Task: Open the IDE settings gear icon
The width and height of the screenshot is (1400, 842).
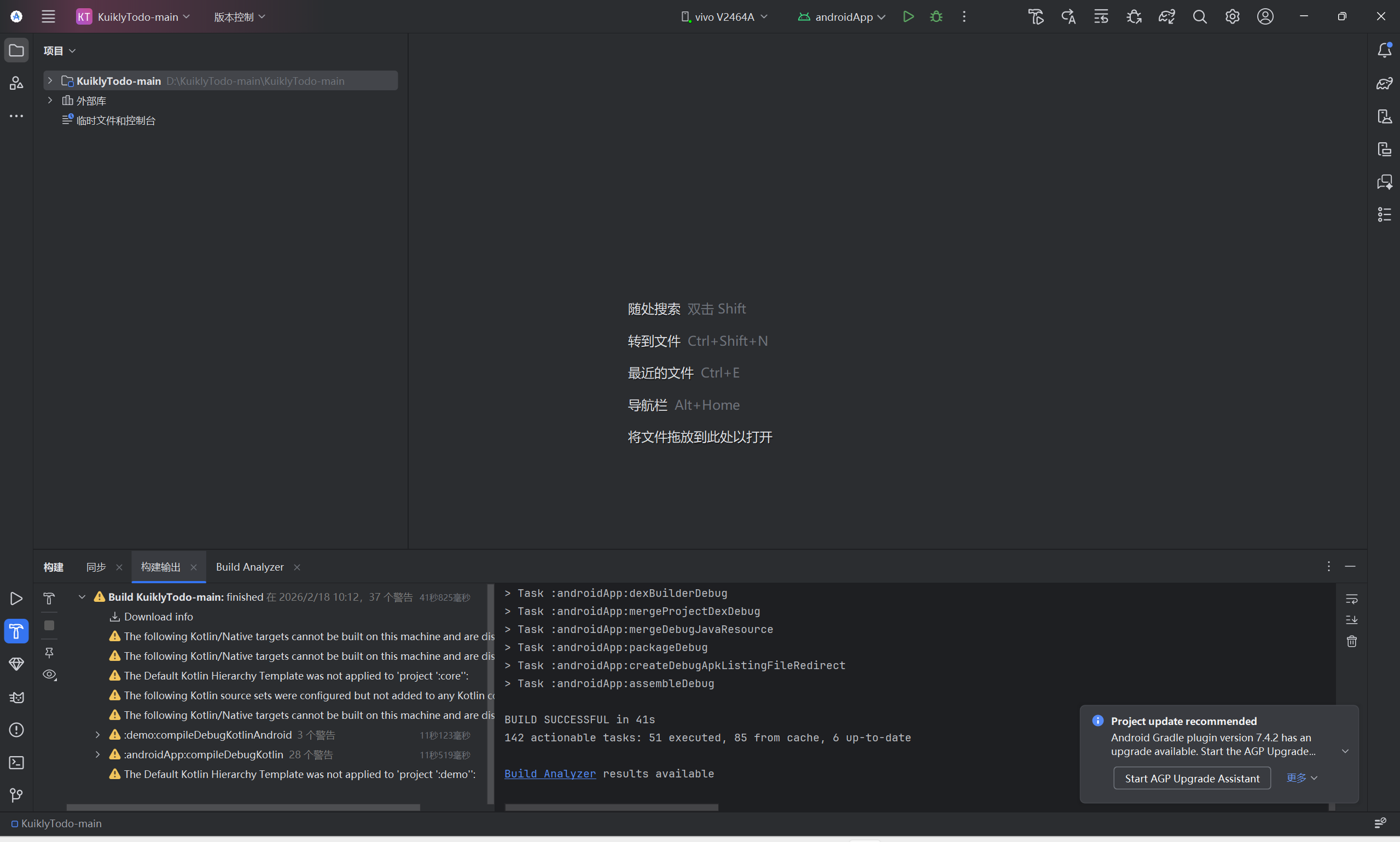Action: [x=1232, y=16]
